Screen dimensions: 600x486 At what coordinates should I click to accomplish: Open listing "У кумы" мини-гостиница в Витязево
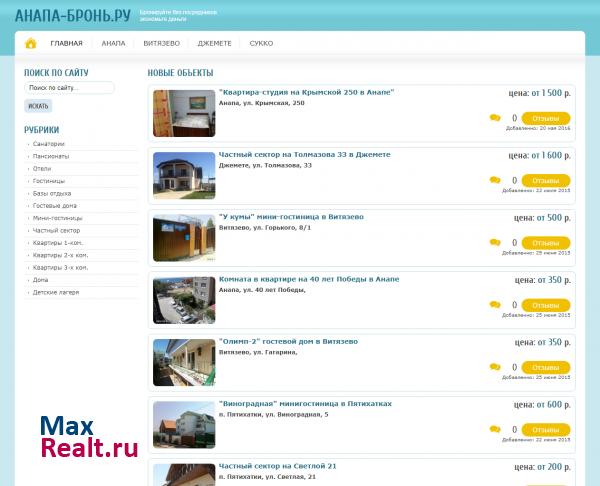point(291,217)
